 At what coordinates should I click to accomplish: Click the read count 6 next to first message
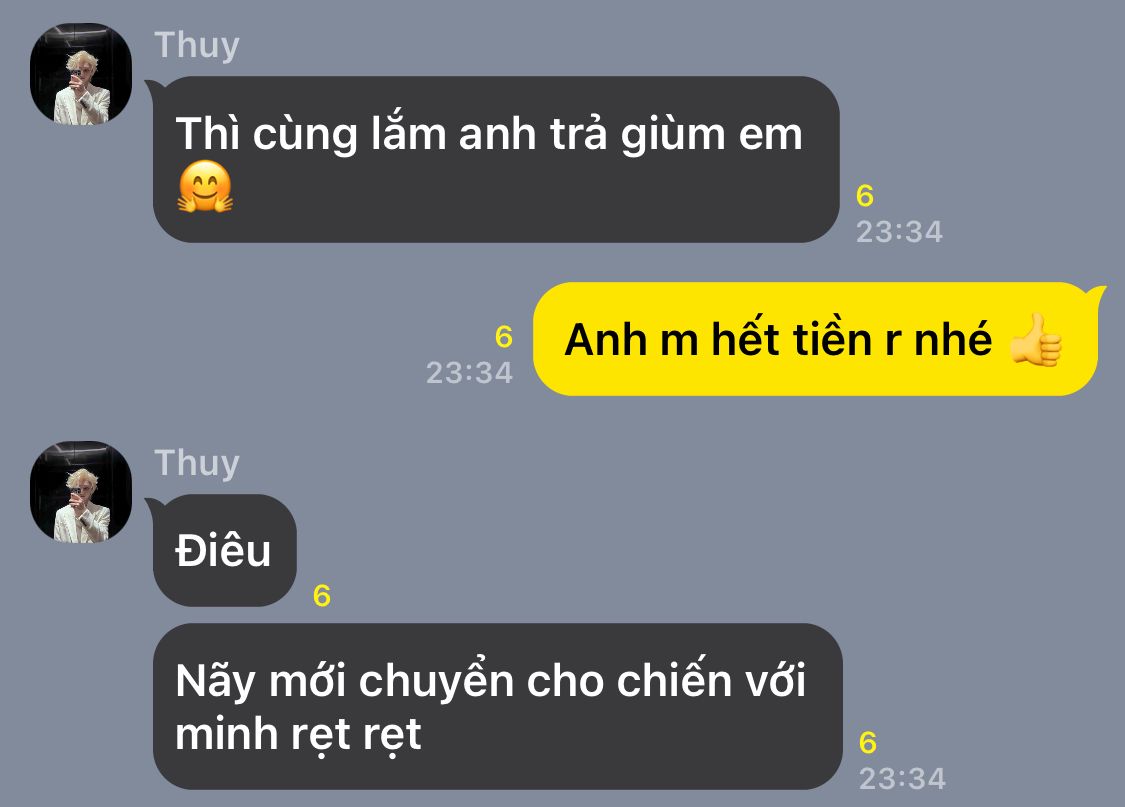tap(865, 197)
